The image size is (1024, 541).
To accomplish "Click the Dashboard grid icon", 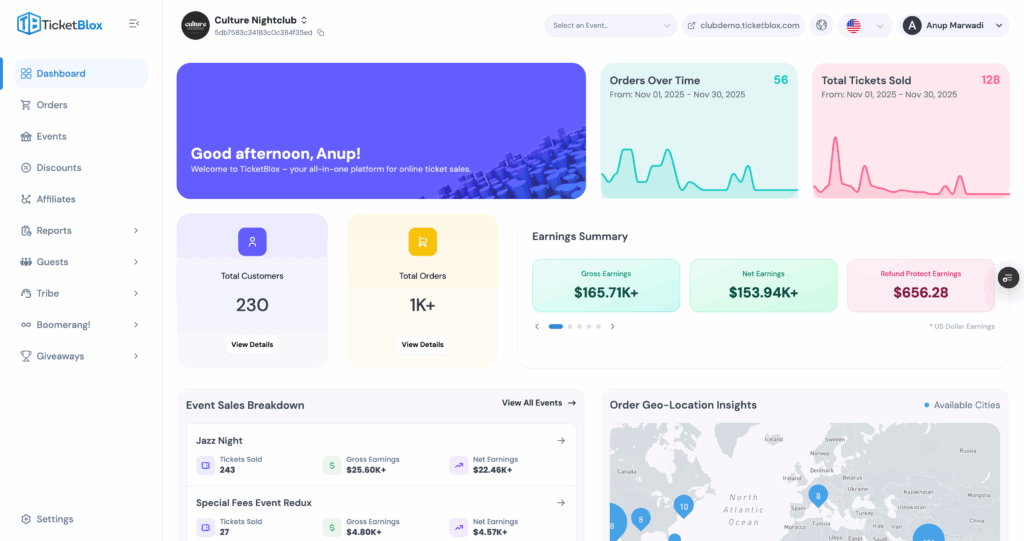I will [x=26, y=73].
